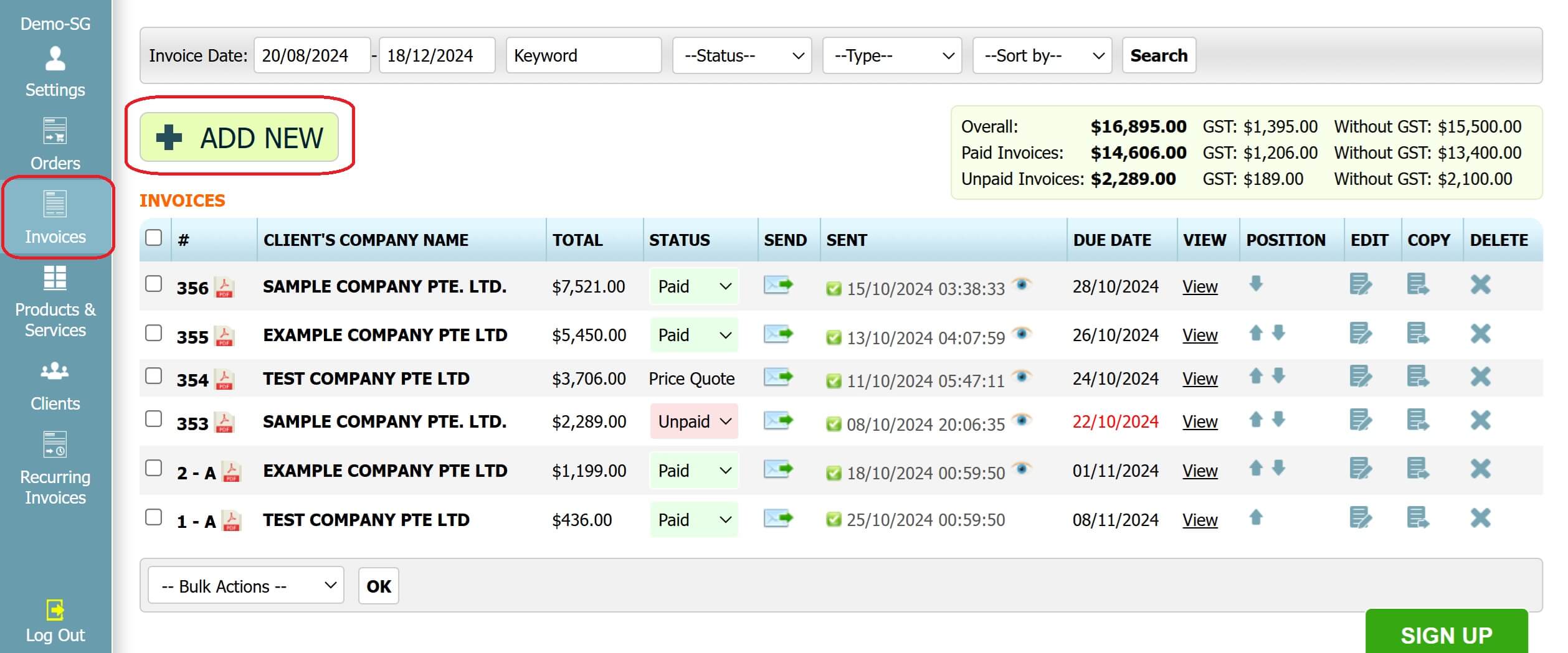
Task: Edit invoice 353
Action: click(x=1361, y=420)
